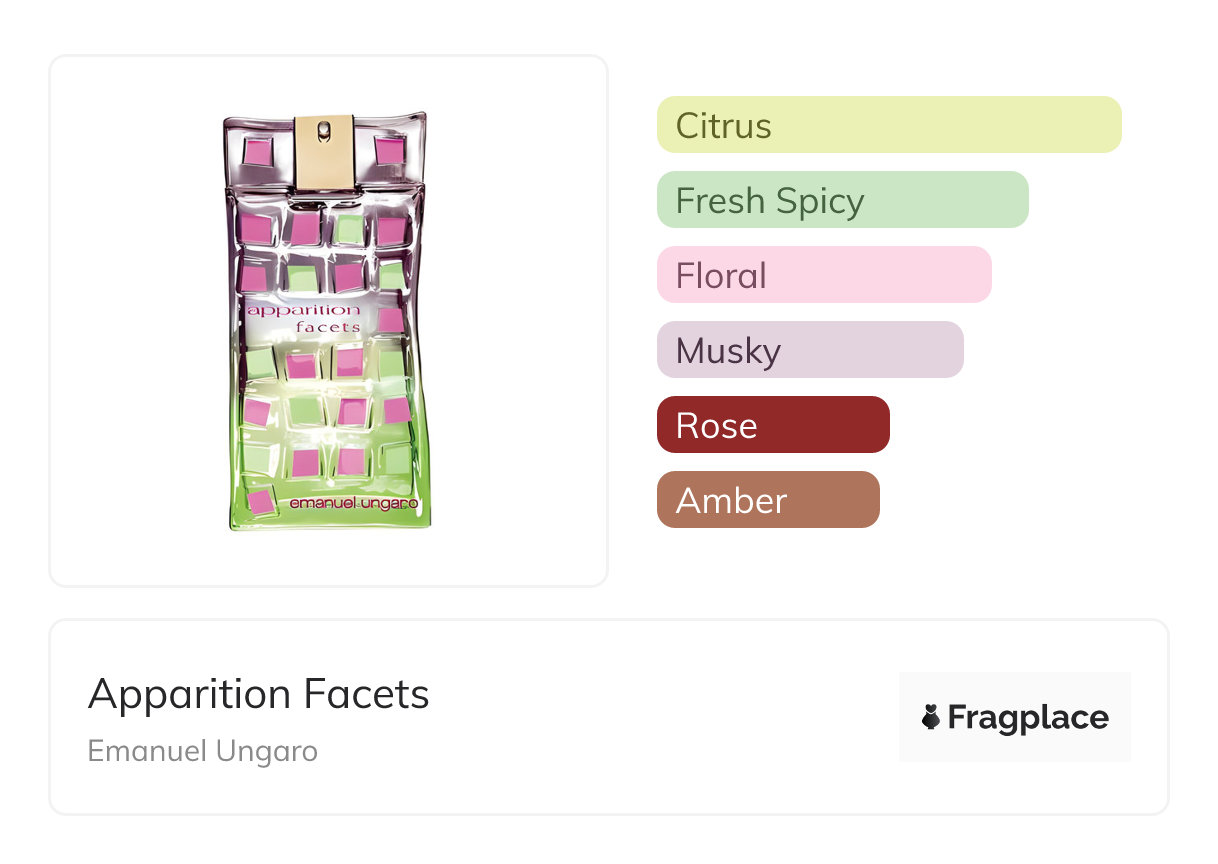
Task: Select the Citrus accord bar
Action: (889, 125)
